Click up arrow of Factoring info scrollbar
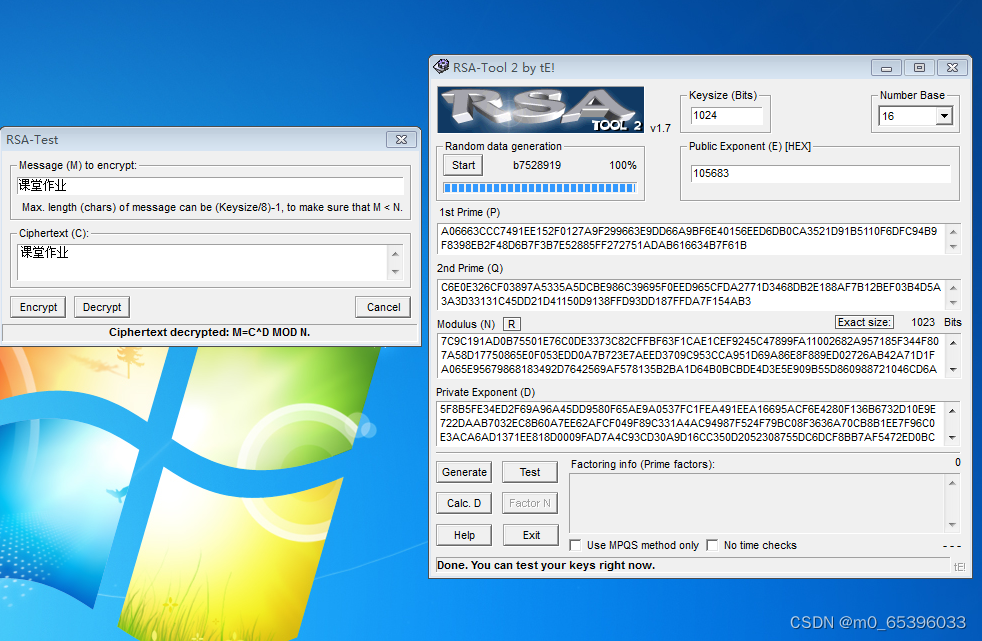Viewport: 982px width, 641px height. click(x=953, y=483)
